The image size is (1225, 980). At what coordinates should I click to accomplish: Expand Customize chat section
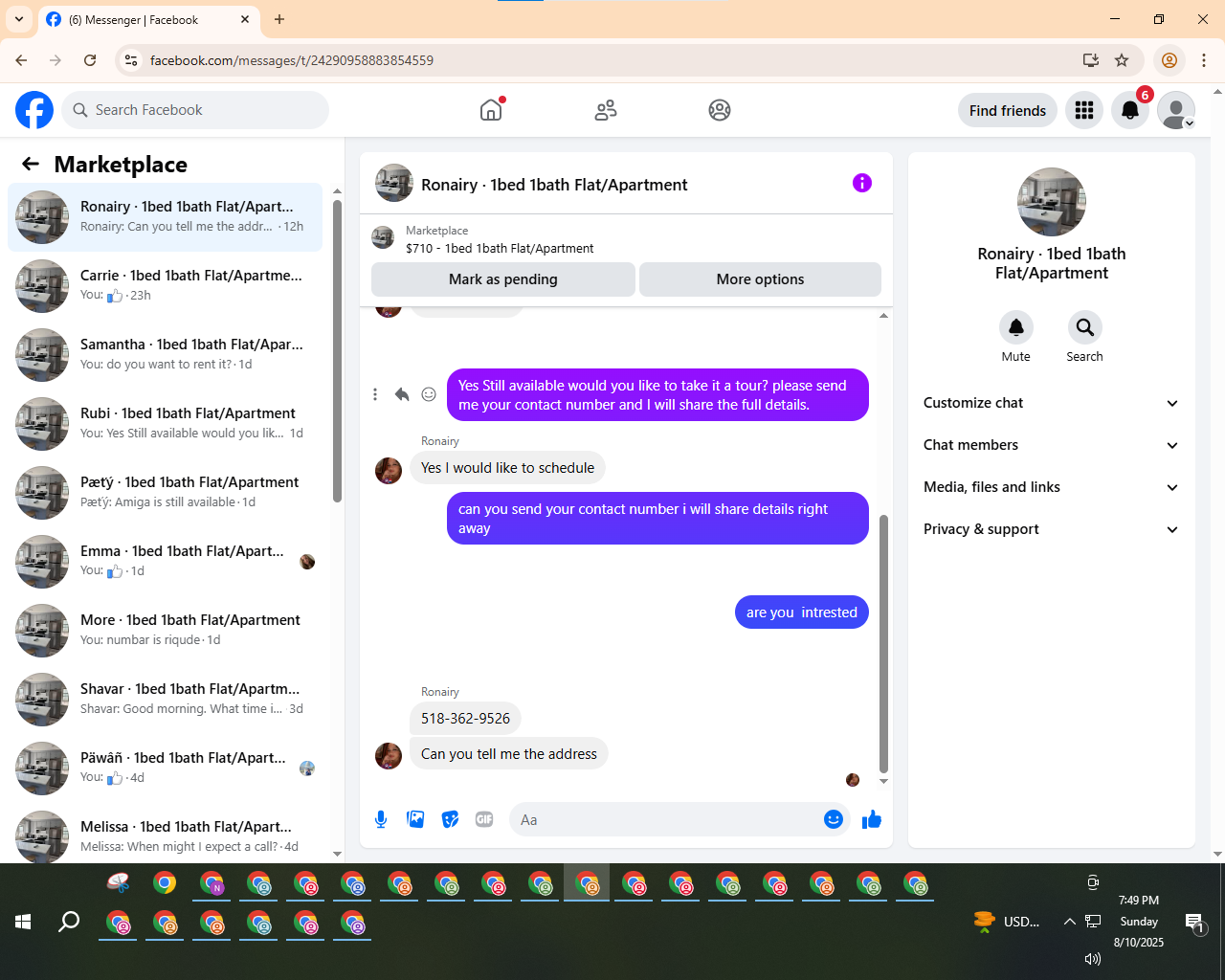click(1052, 403)
